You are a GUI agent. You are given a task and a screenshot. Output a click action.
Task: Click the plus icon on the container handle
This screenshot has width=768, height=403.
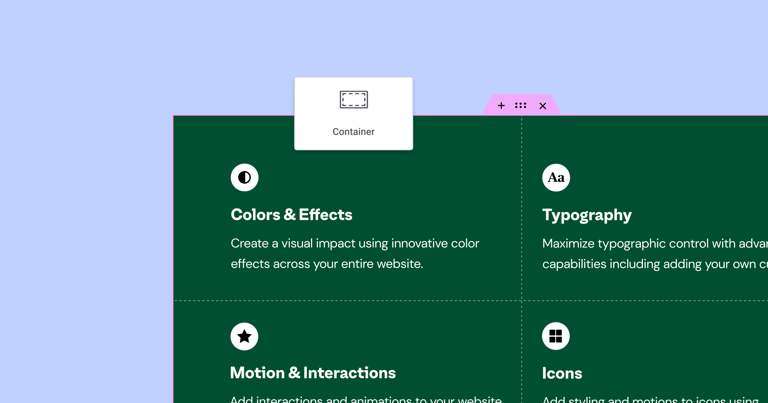point(501,106)
